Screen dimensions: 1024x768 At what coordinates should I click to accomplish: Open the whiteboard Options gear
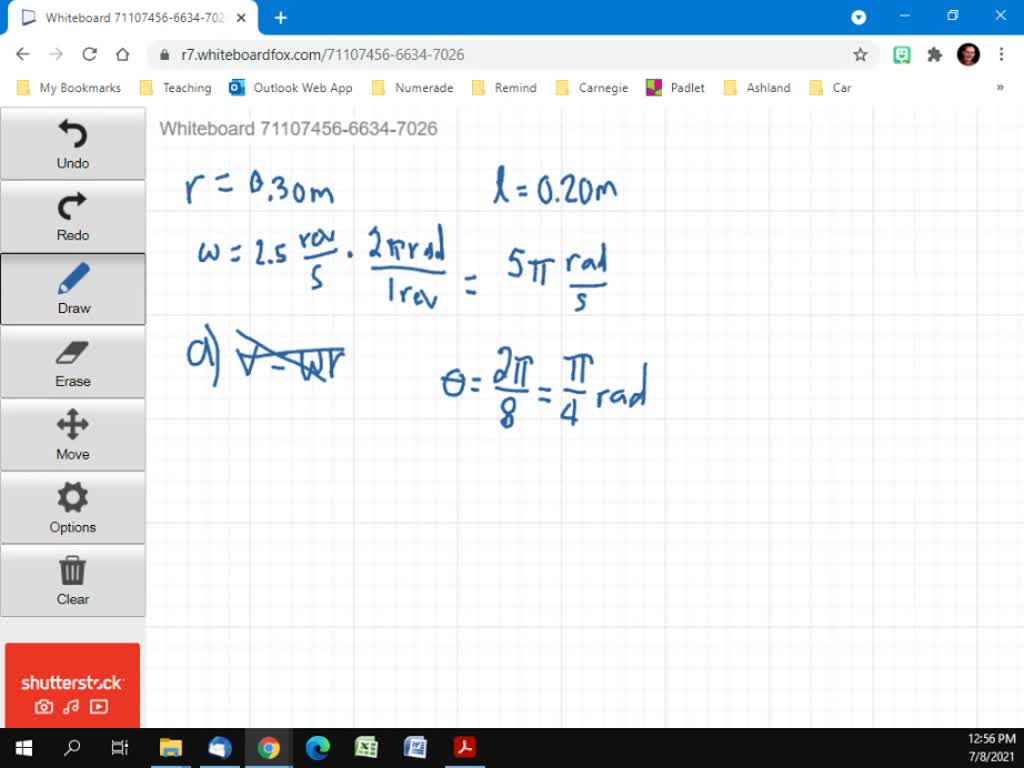pos(73,508)
